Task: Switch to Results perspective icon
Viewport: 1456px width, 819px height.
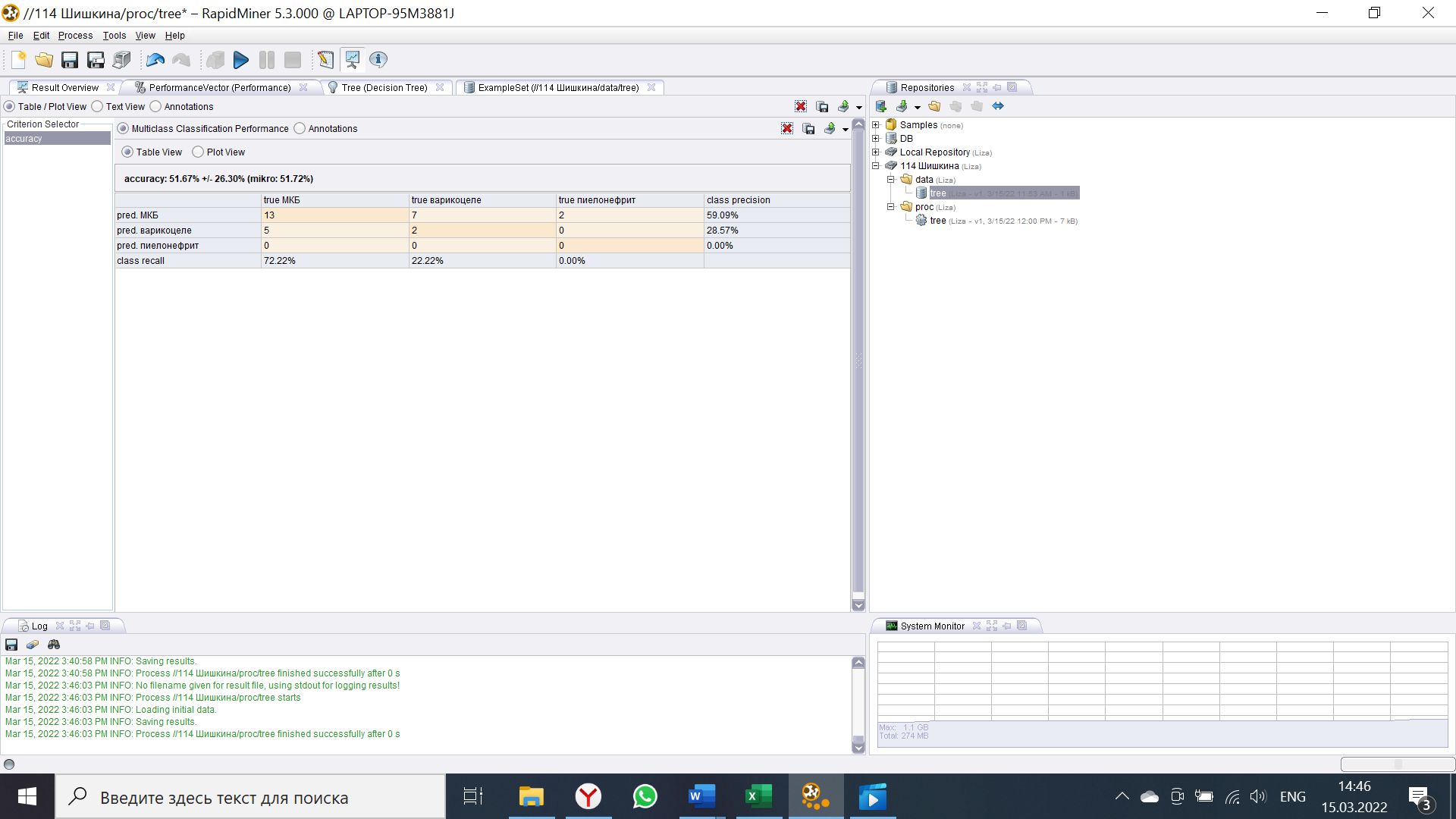Action: tap(352, 60)
